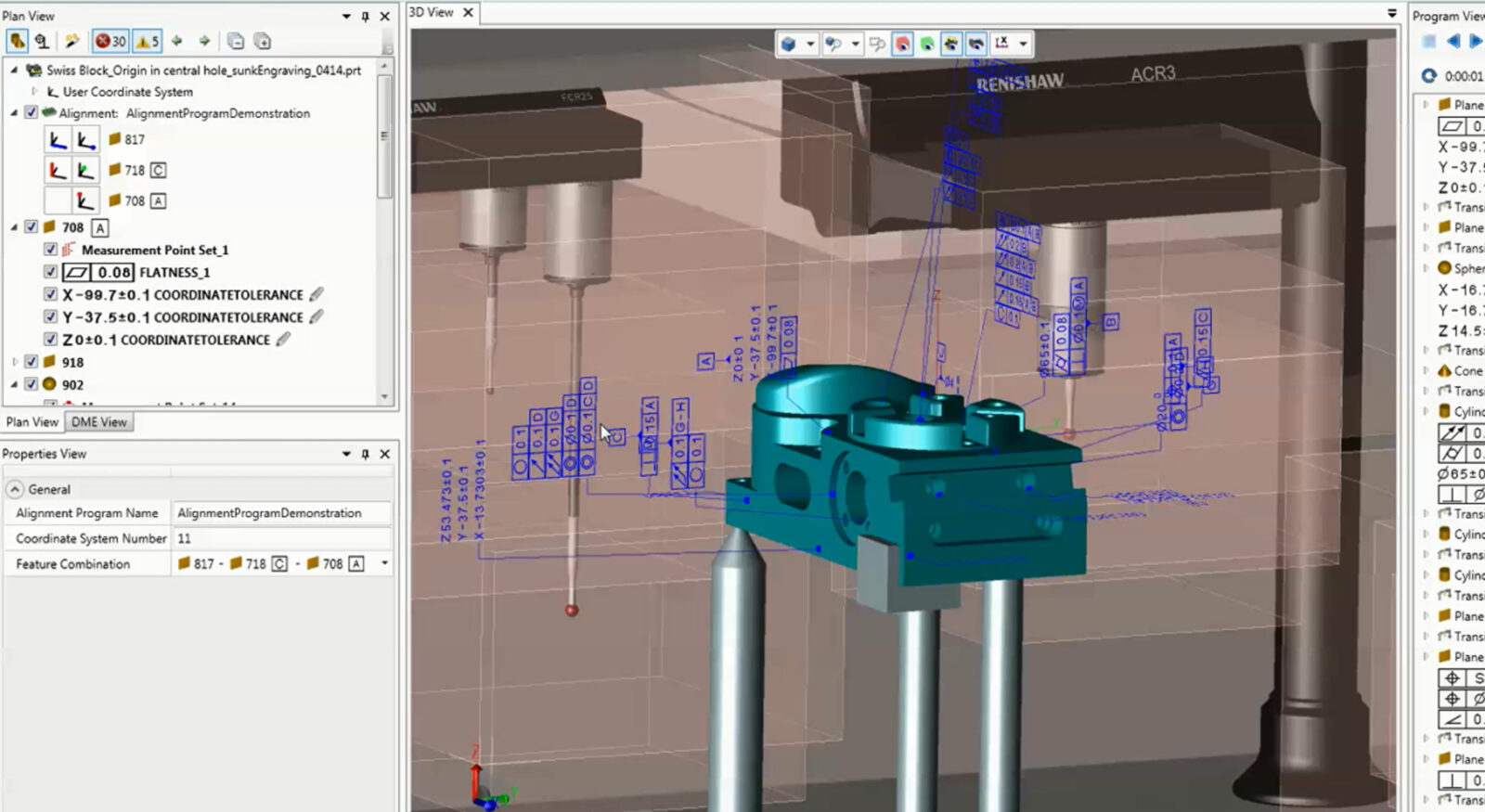Click the green-shape eye visibility icon
The image size is (1485, 812).
[926, 44]
